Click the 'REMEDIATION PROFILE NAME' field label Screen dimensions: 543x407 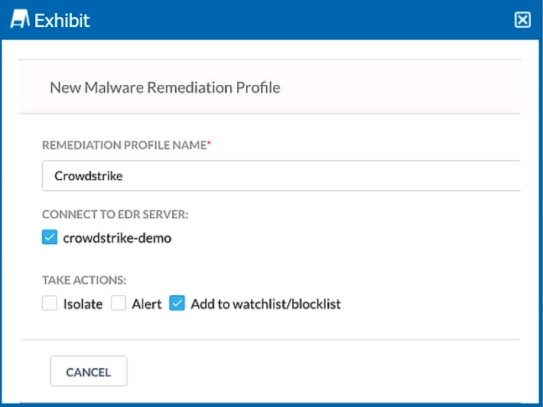tap(124, 145)
